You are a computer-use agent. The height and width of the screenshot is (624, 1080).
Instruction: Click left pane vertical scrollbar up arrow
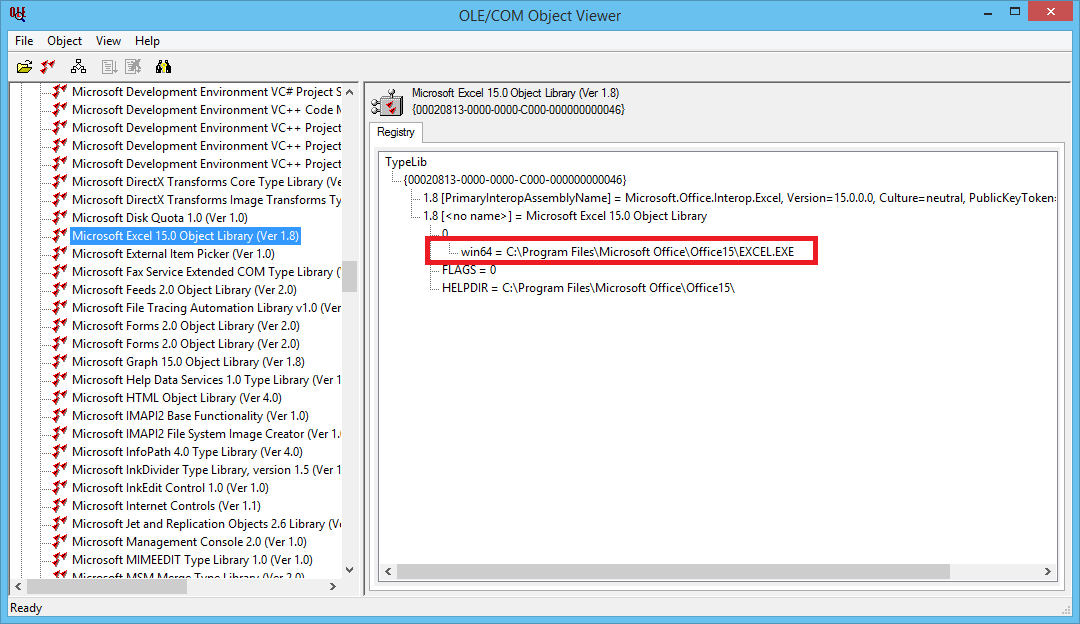[350, 92]
